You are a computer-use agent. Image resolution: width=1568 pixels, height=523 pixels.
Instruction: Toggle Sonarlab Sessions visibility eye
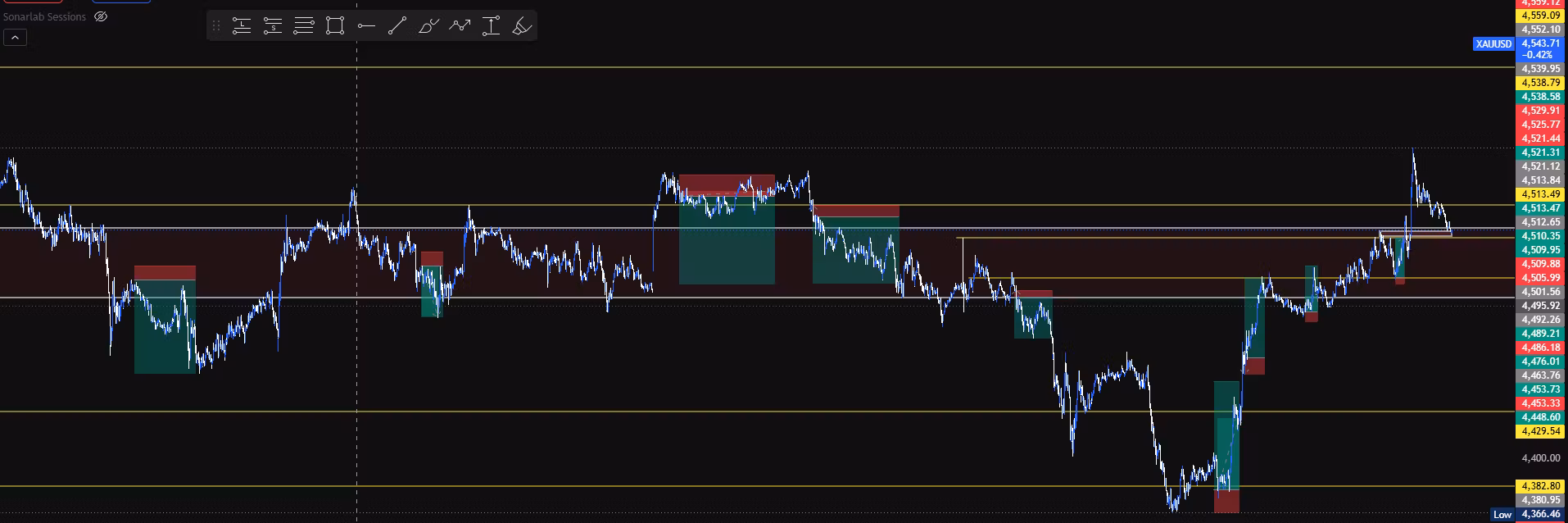coord(101,16)
